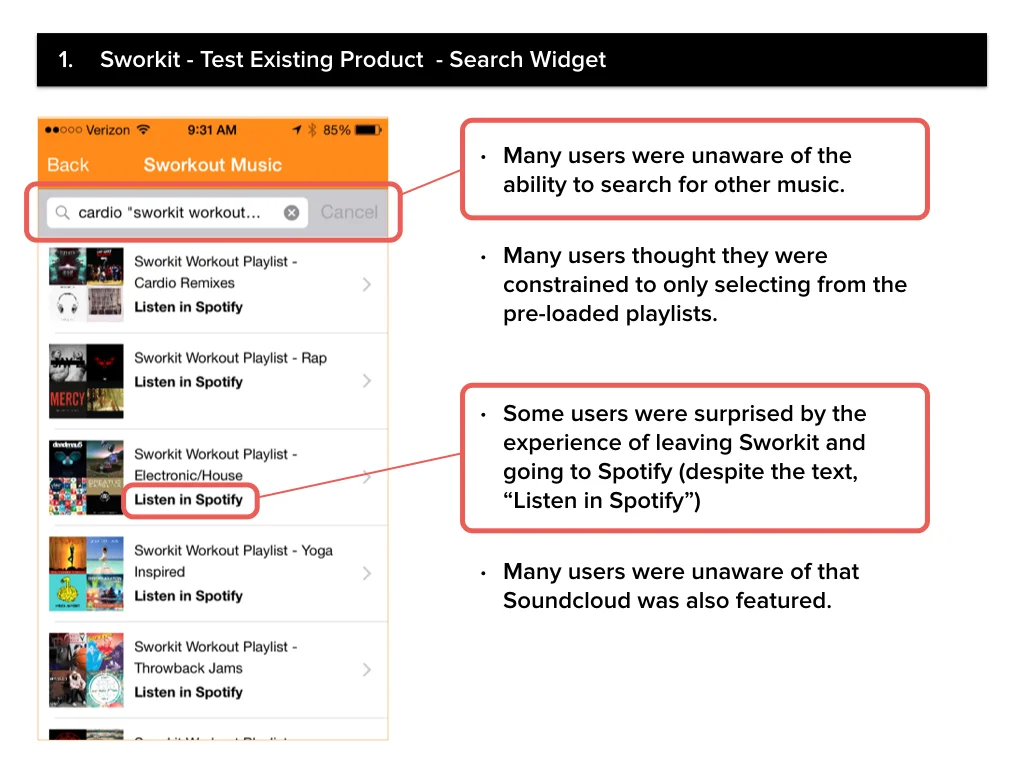Click Listen in Spotify under Cardio Remixes
1024x768 pixels.
click(188, 307)
